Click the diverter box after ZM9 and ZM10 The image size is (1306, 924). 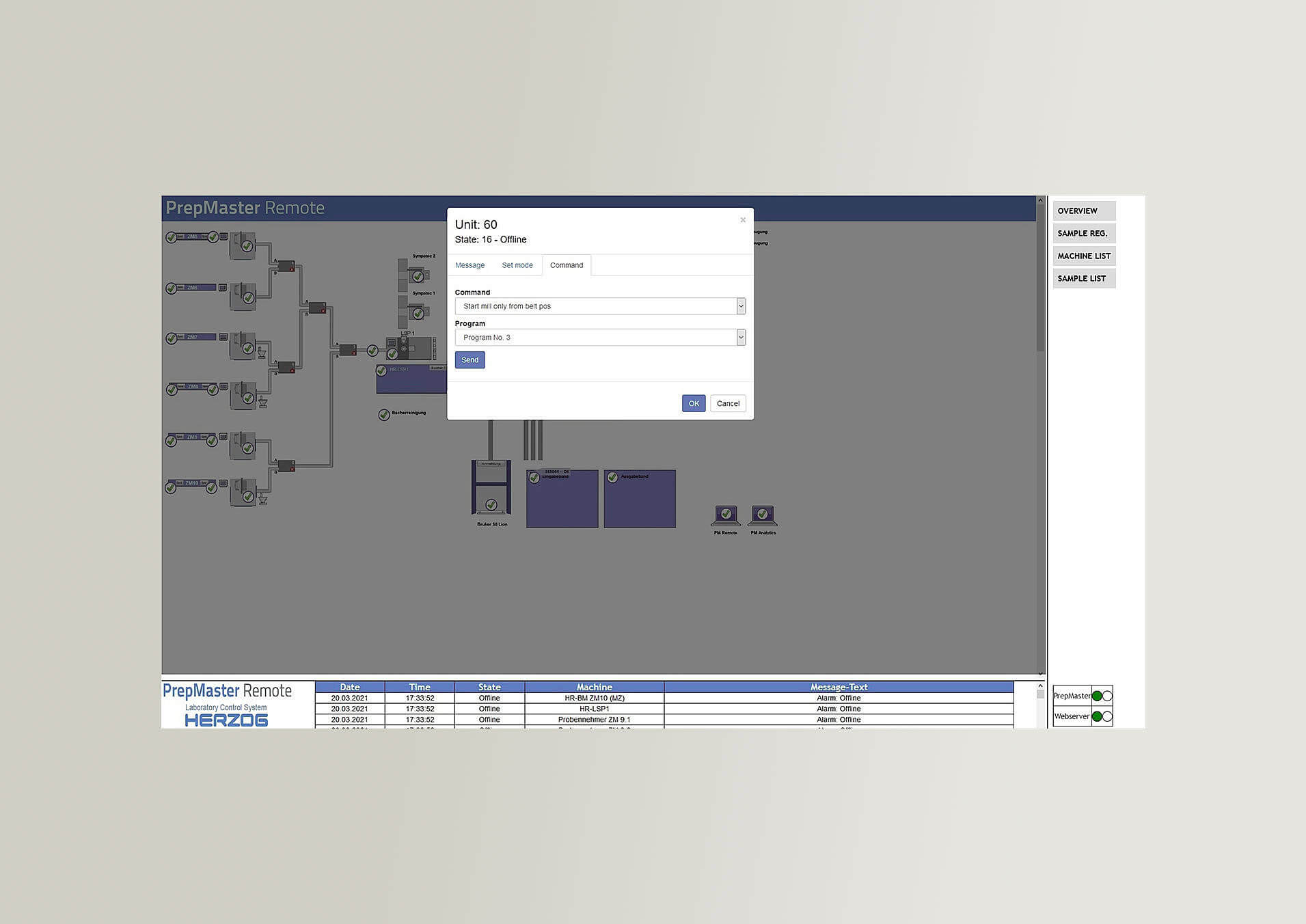coord(286,466)
